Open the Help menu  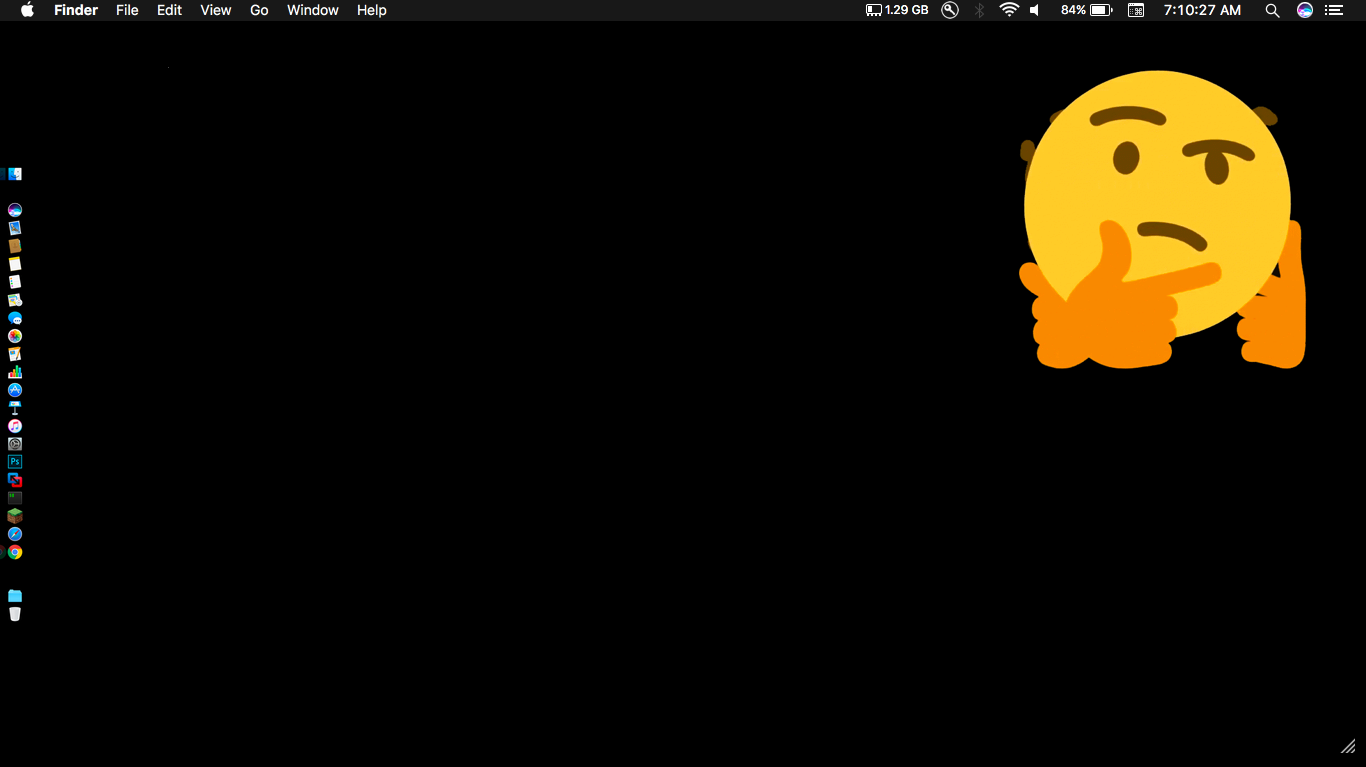[x=372, y=10]
